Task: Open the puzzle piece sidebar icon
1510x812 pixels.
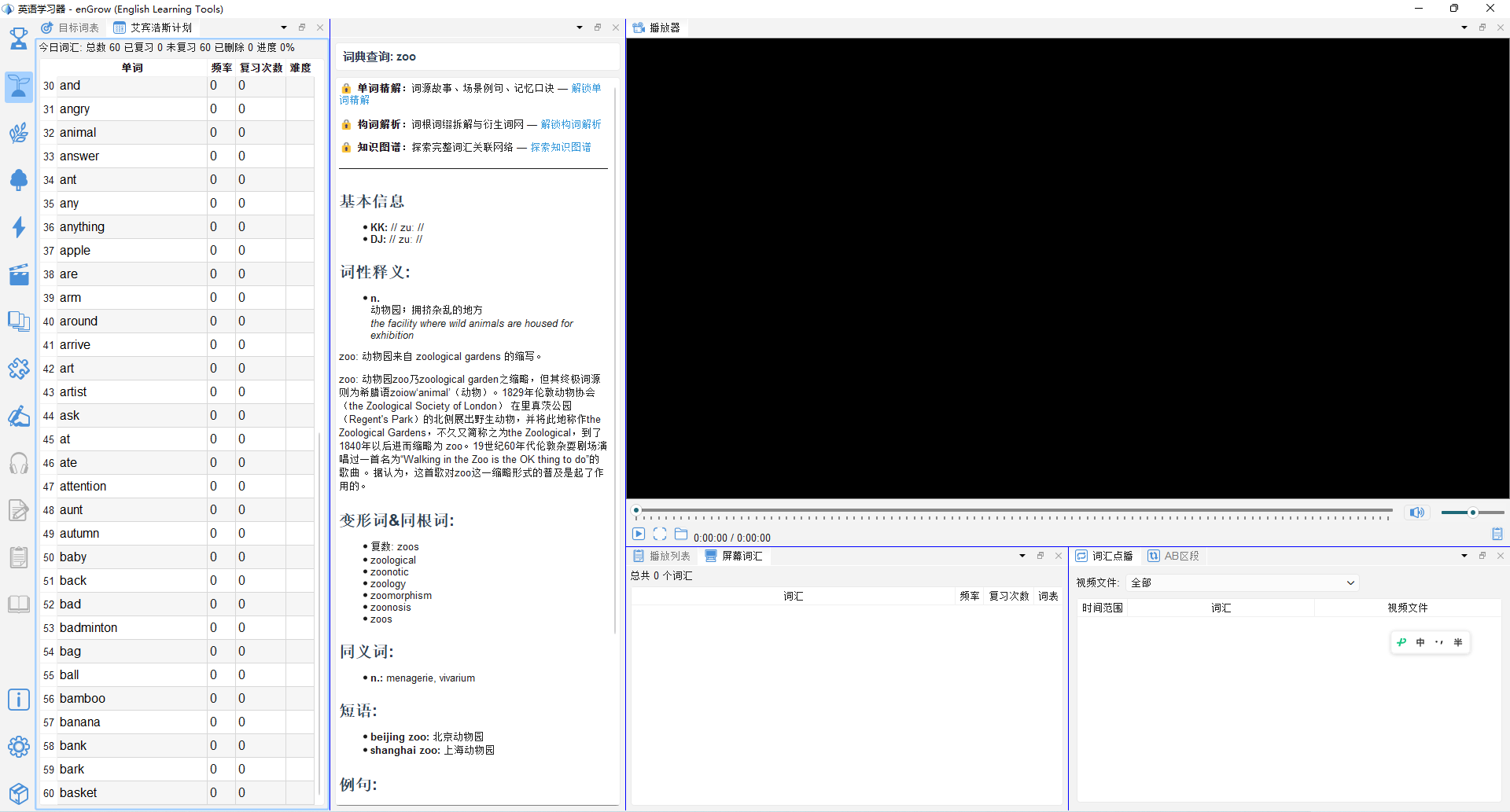Action: coord(19,369)
